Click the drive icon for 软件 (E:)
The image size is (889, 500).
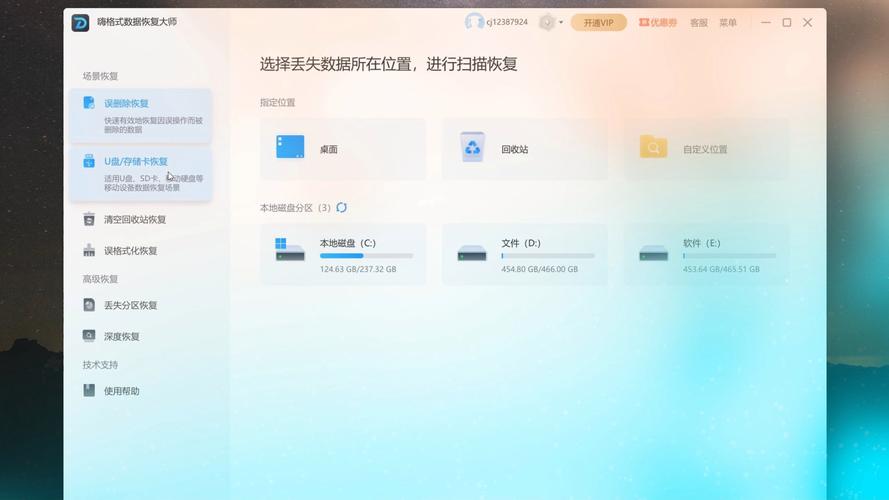pyautogui.click(x=654, y=253)
